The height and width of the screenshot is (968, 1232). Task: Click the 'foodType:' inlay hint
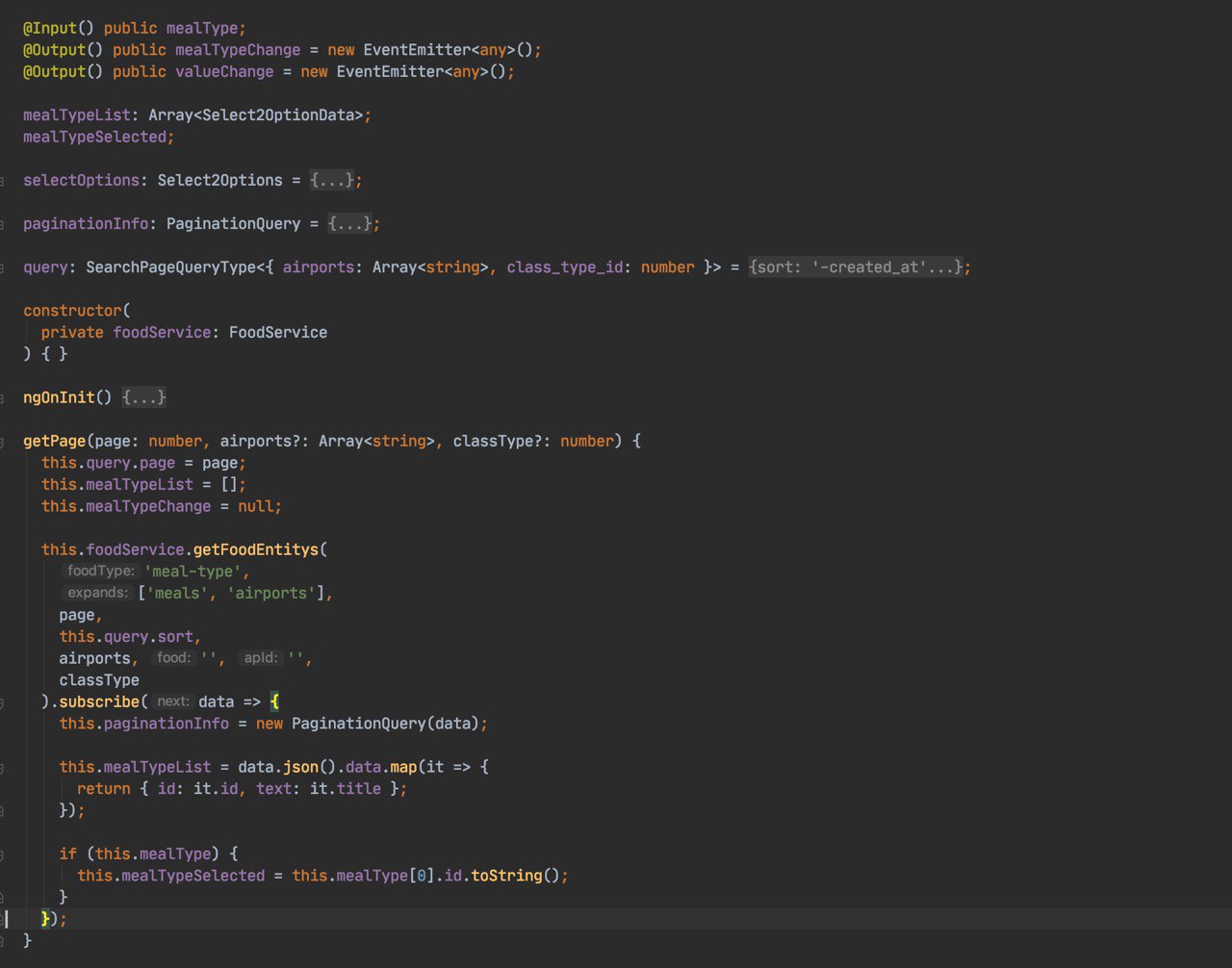[101, 571]
